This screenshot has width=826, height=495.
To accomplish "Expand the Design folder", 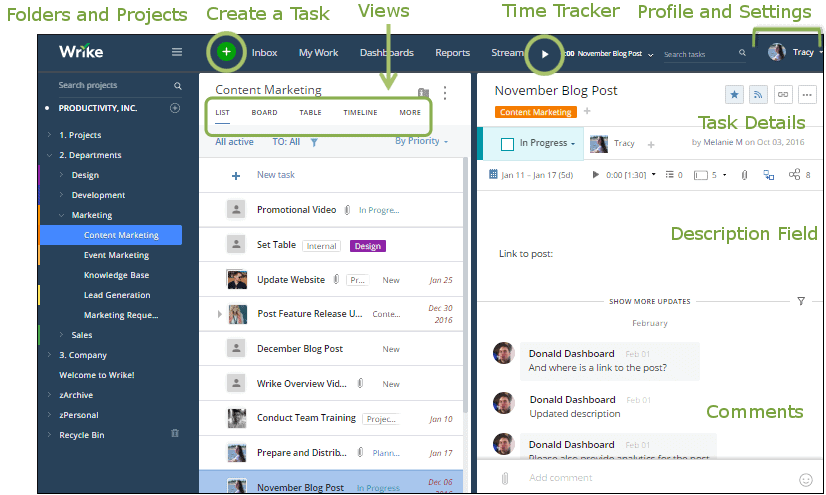I will tap(62, 175).
